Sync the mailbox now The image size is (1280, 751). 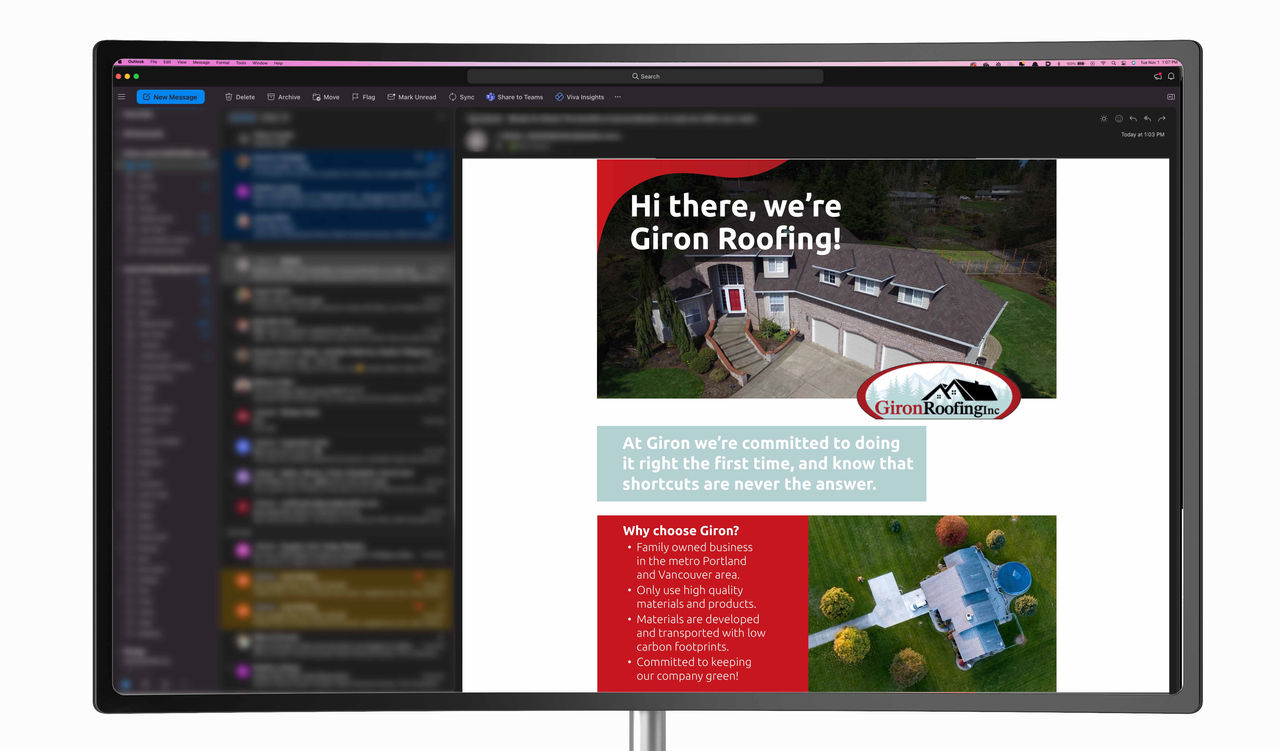point(461,97)
